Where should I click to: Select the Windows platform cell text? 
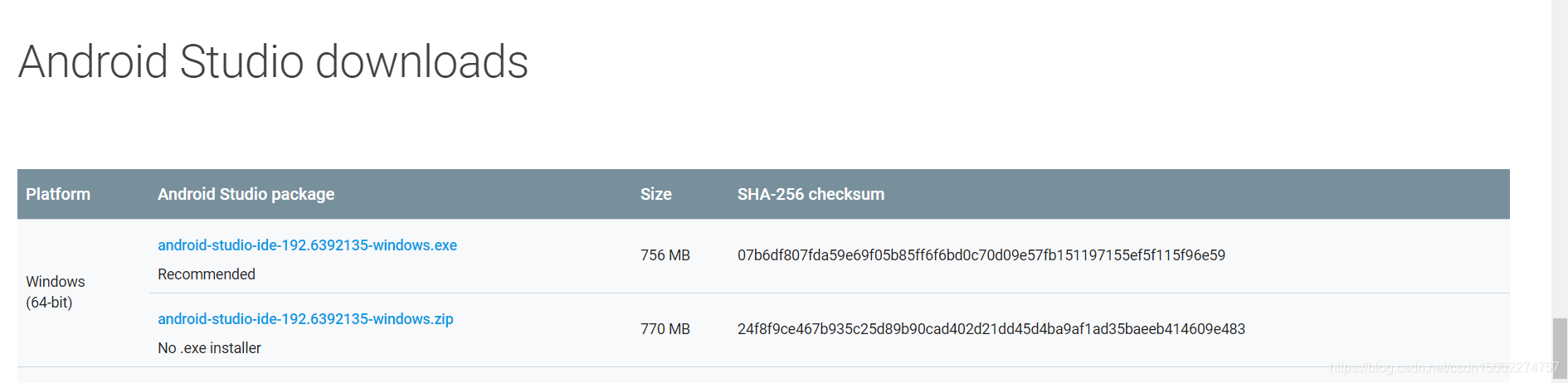[x=56, y=282]
